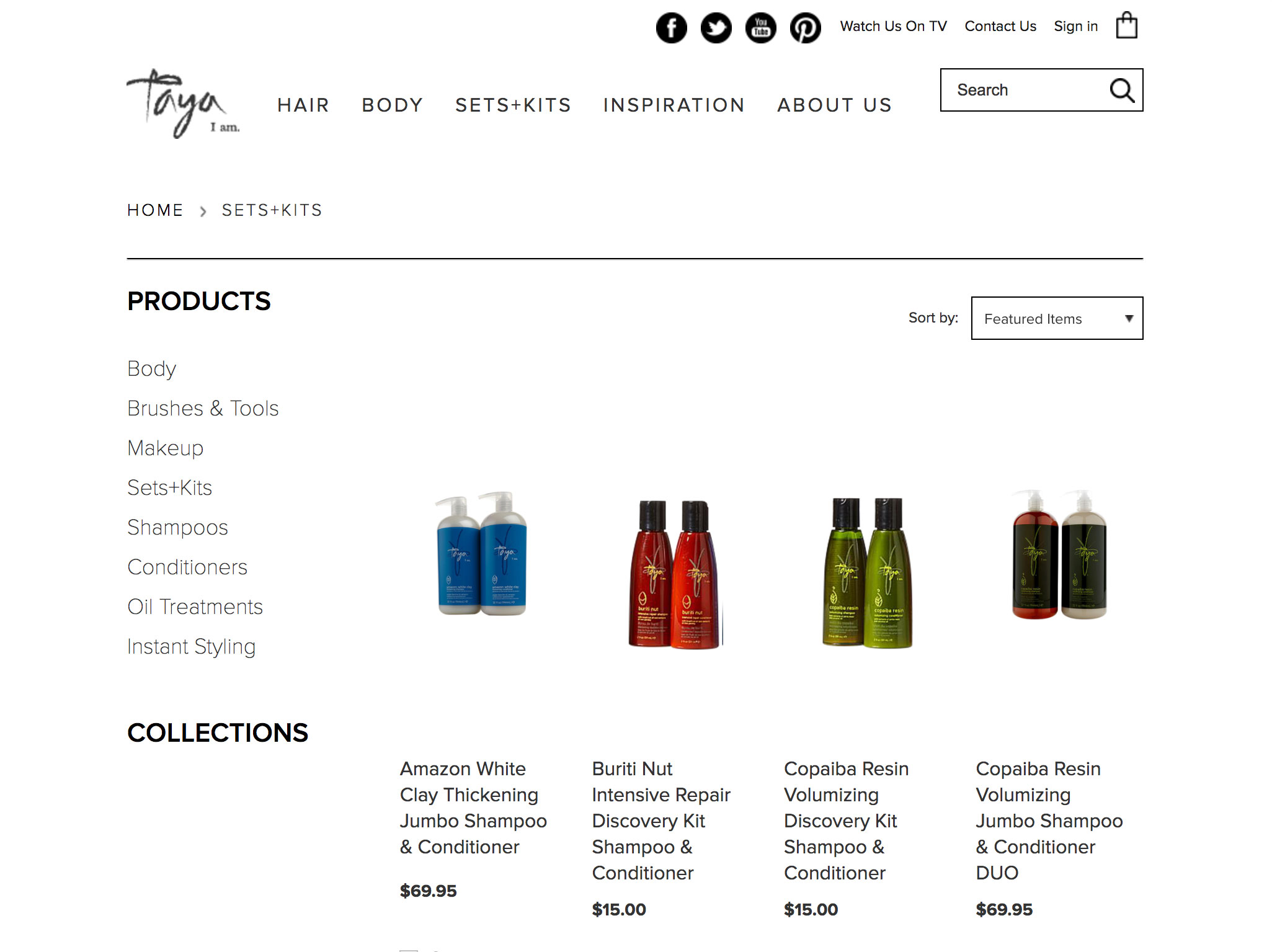This screenshot has height=952, width=1272.
Task: Open the HAIR navigation menu
Action: click(x=303, y=105)
